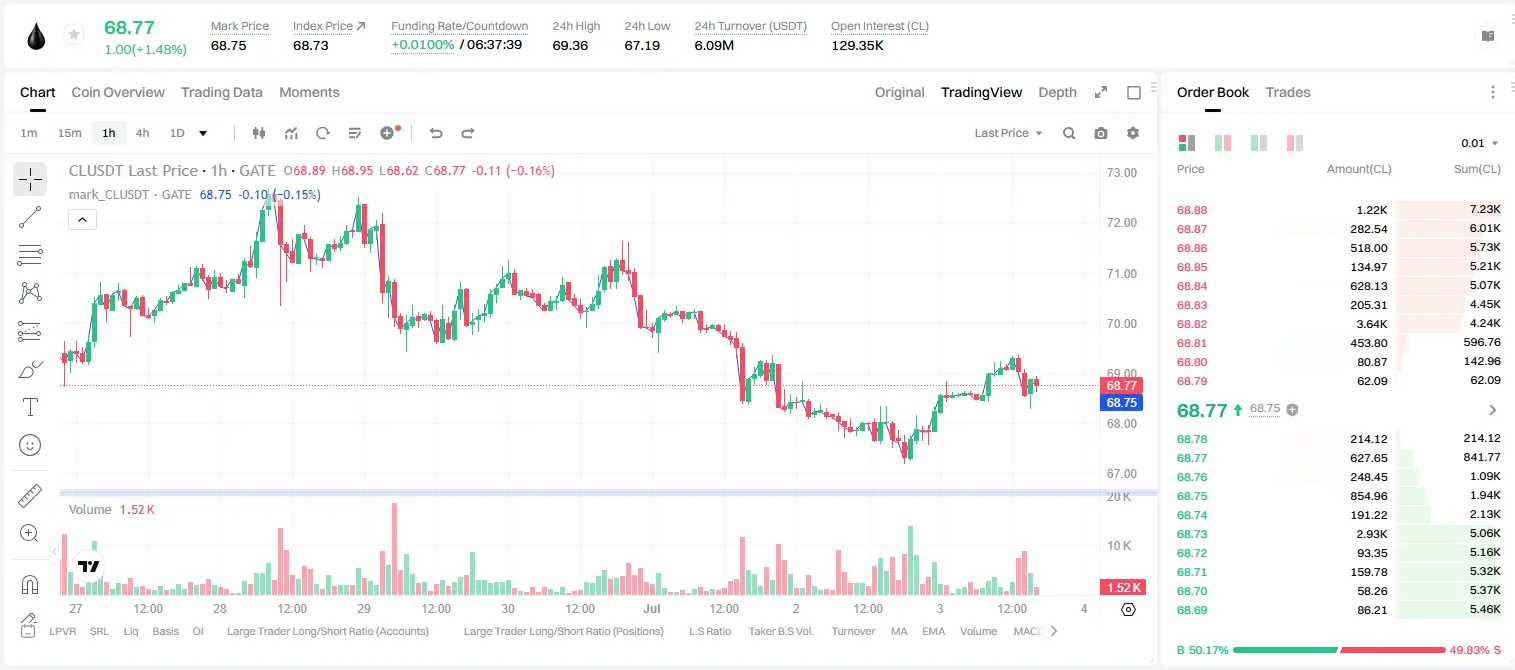This screenshot has width=1515, height=670.
Task: Open the candlestick chart type selector
Action: tap(259, 133)
